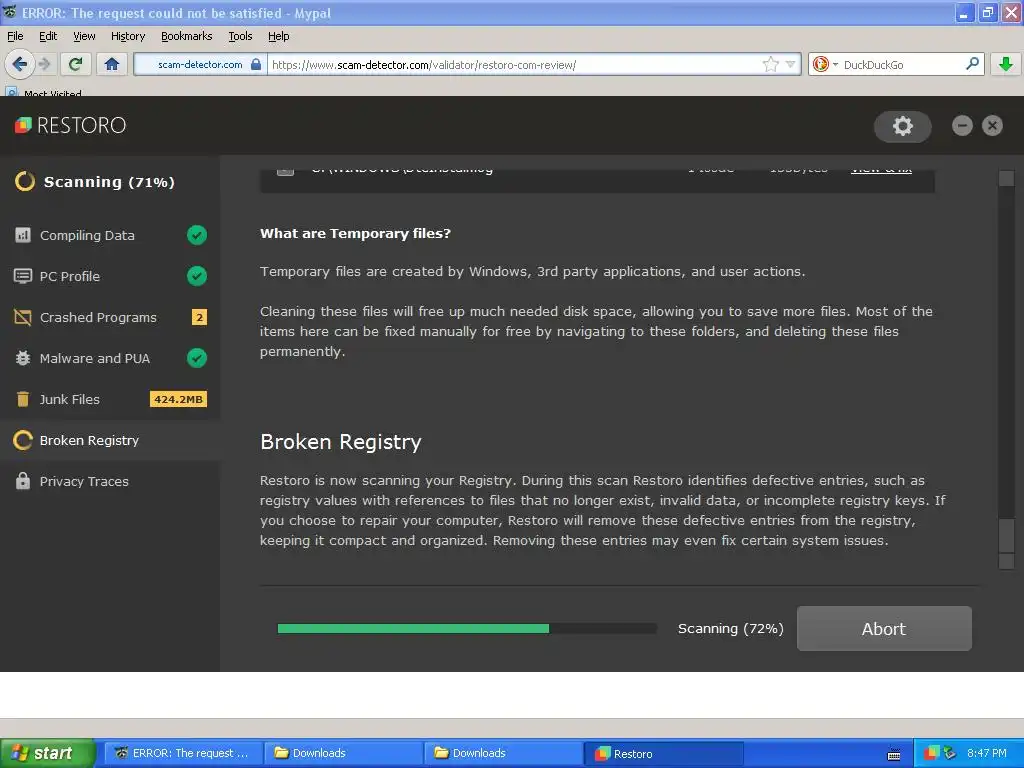This screenshot has width=1024, height=768.
Task: Open the File menu
Action: point(15,36)
